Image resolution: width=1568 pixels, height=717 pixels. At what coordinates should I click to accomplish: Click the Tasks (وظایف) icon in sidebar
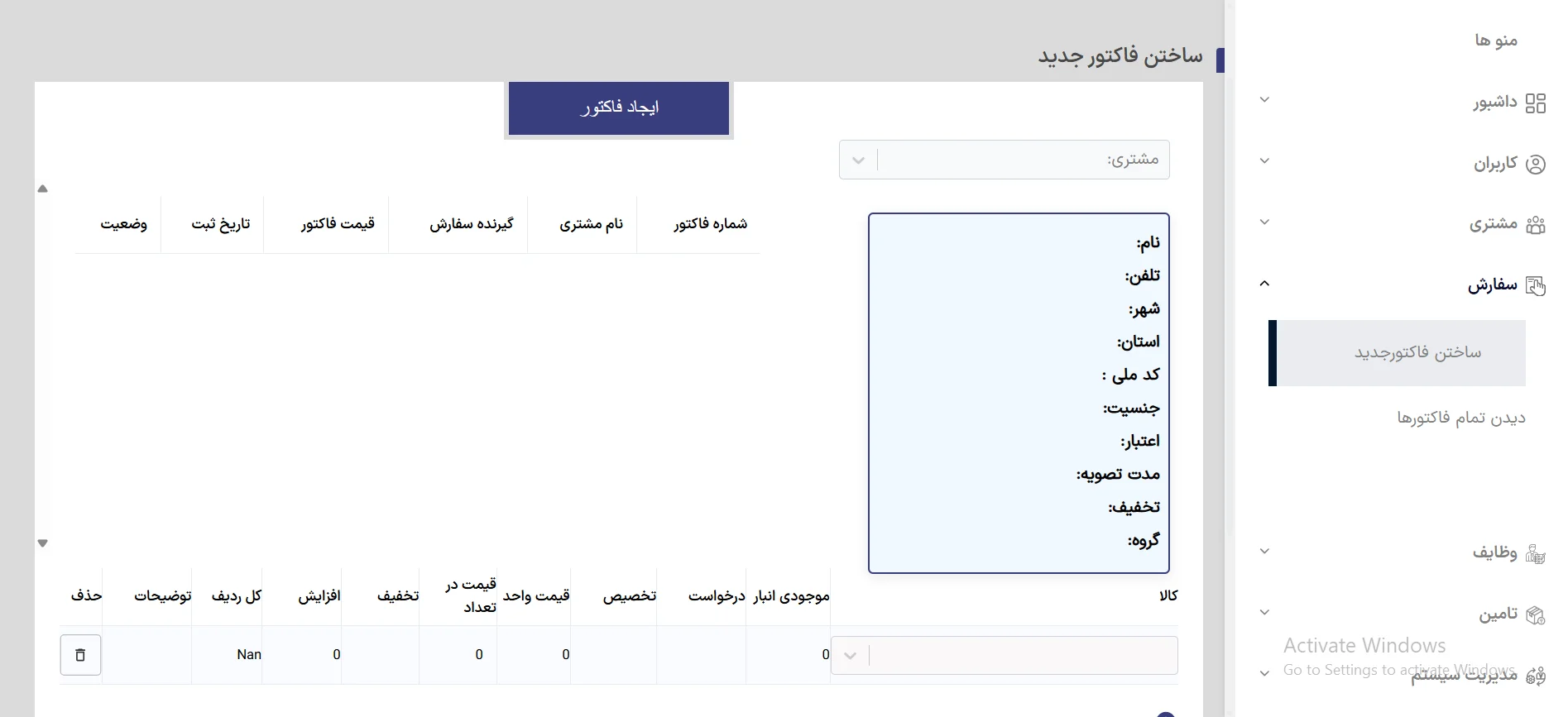(x=1535, y=553)
